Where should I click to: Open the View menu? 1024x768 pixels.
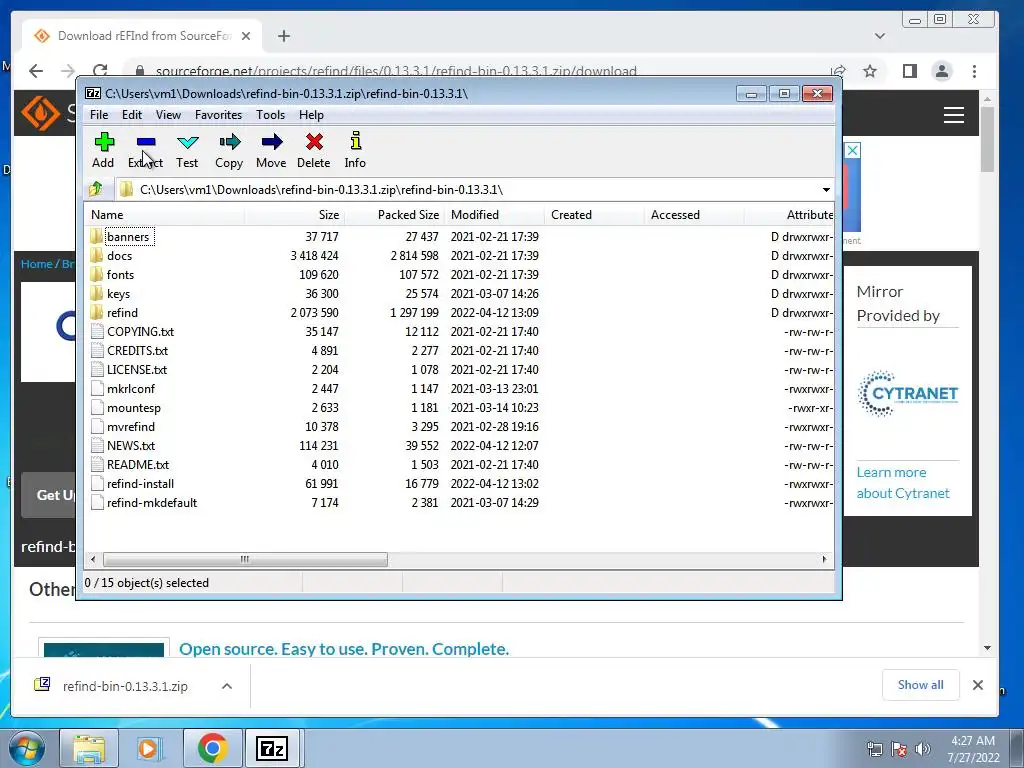(x=168, y=115)
